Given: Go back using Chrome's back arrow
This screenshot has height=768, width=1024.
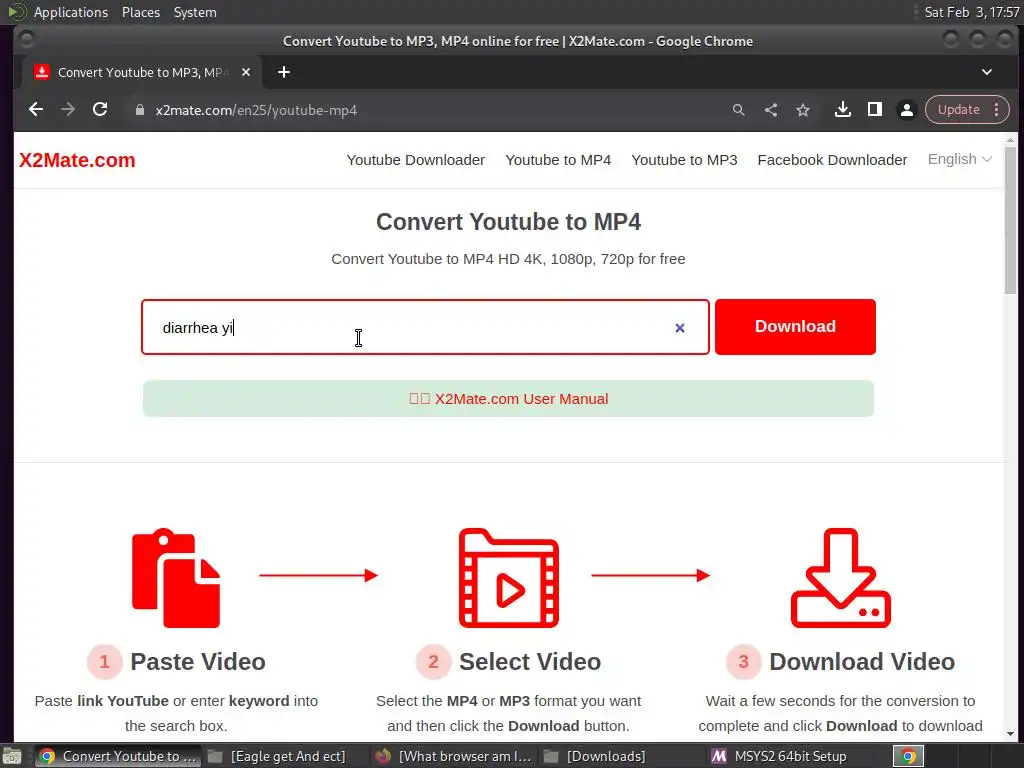Looking at the screenshot, I should point(36,110).
